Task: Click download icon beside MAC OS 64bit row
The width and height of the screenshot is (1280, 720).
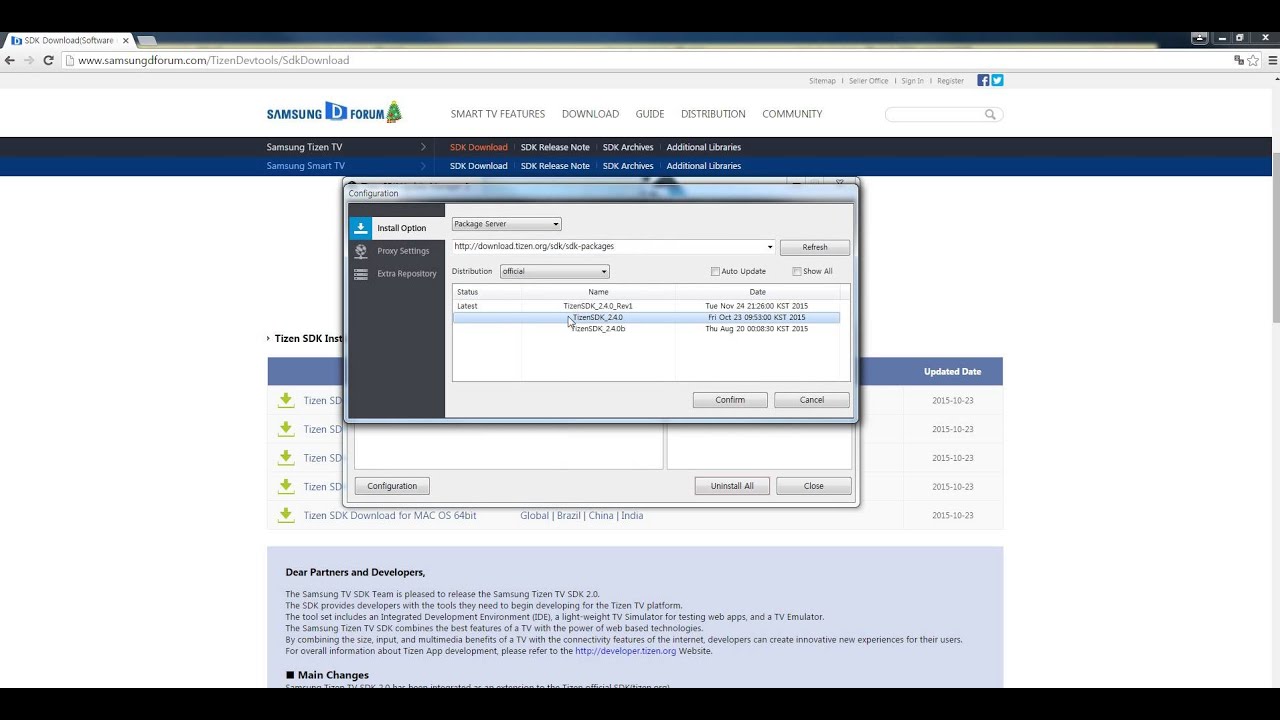Action: coord(286,515)
